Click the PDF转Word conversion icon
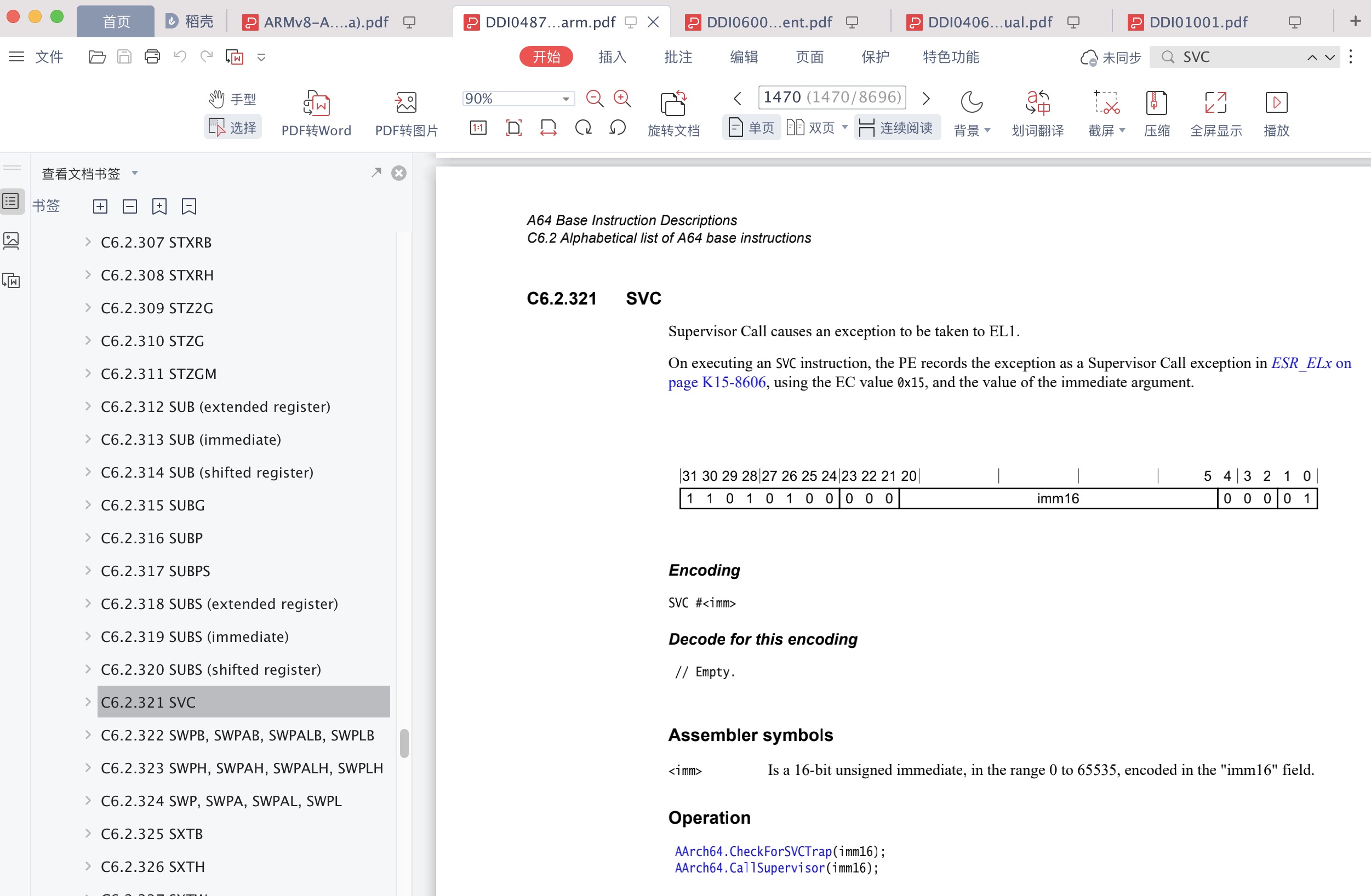The image size is (1371, 896). tap(316, 103)
